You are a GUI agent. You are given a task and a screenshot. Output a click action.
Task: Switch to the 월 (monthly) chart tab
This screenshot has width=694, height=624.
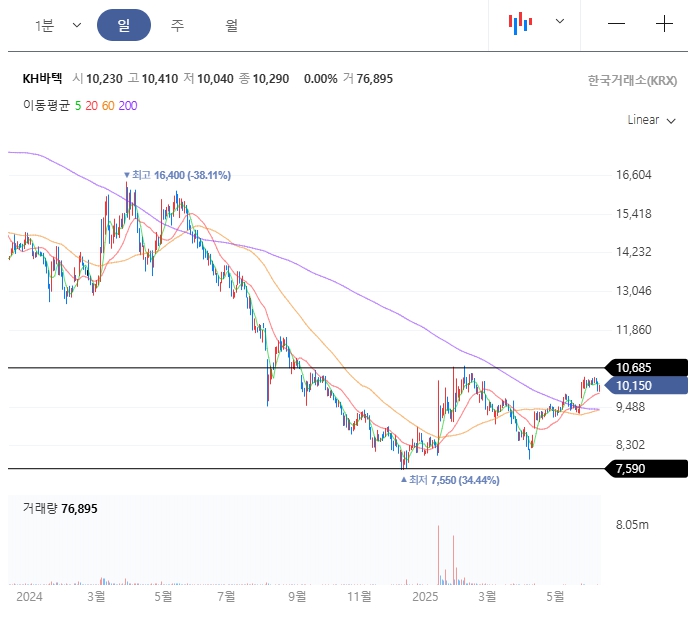pos(231,25)
